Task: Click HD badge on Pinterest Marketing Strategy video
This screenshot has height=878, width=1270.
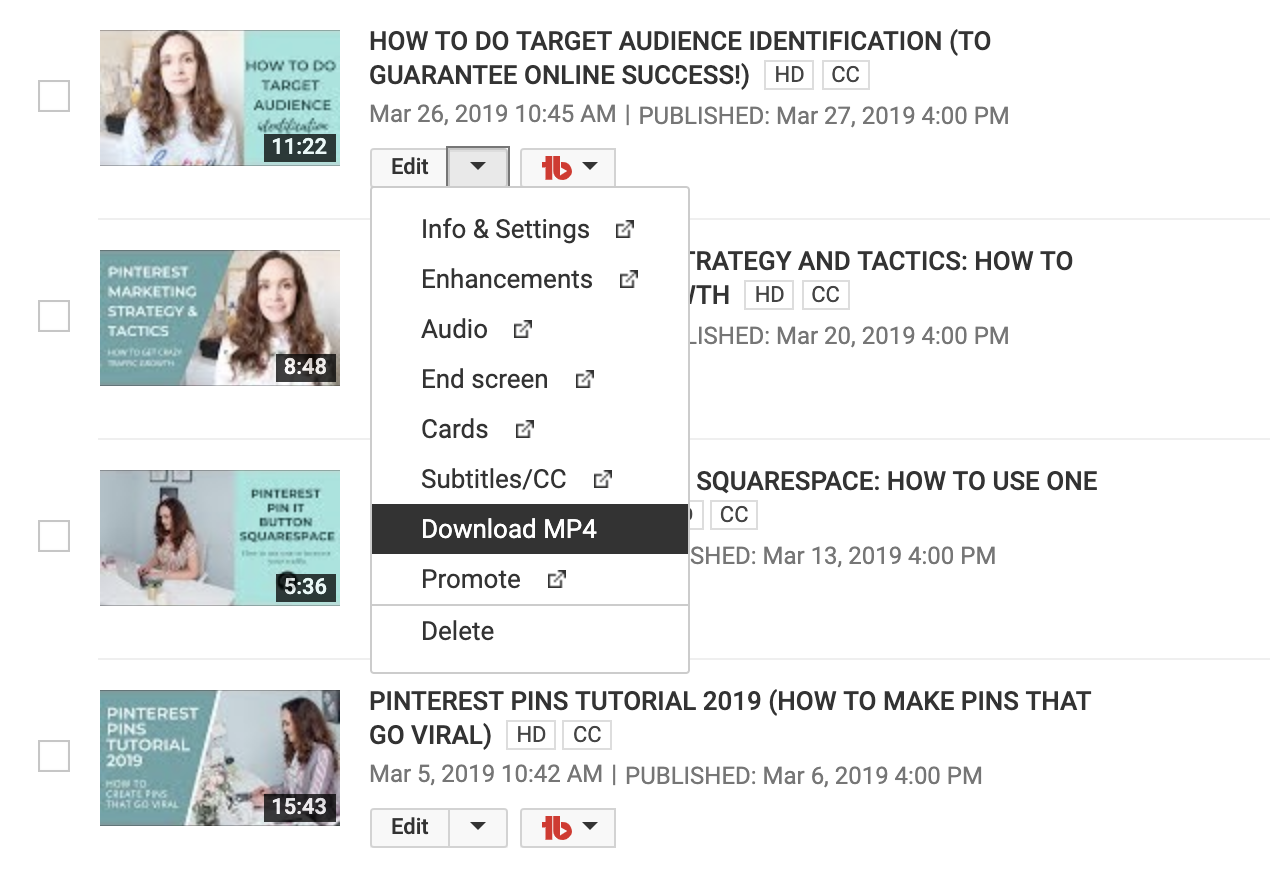Action: [x=769, y=295]
